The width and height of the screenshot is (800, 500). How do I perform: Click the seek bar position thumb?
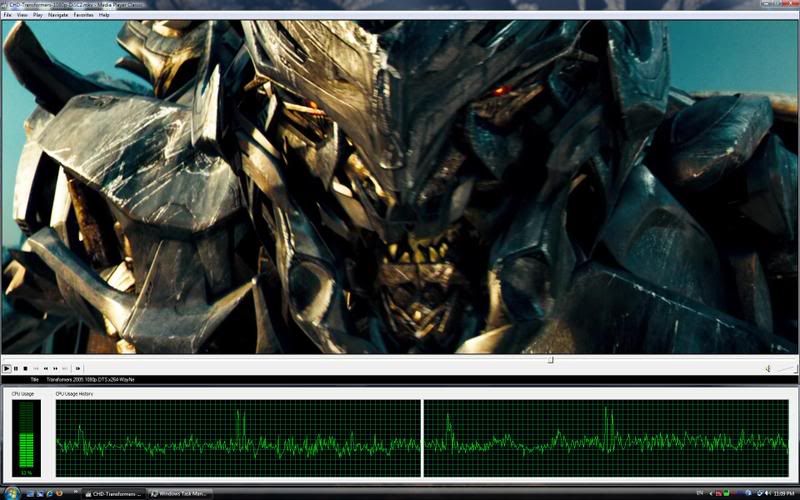click(x=550, y=359)
